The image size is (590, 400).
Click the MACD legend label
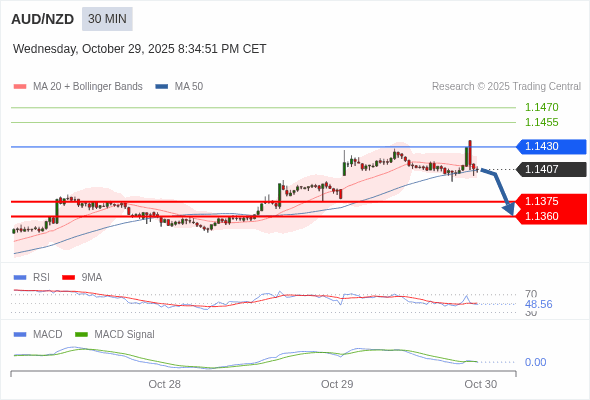click(x=48, y=335)
